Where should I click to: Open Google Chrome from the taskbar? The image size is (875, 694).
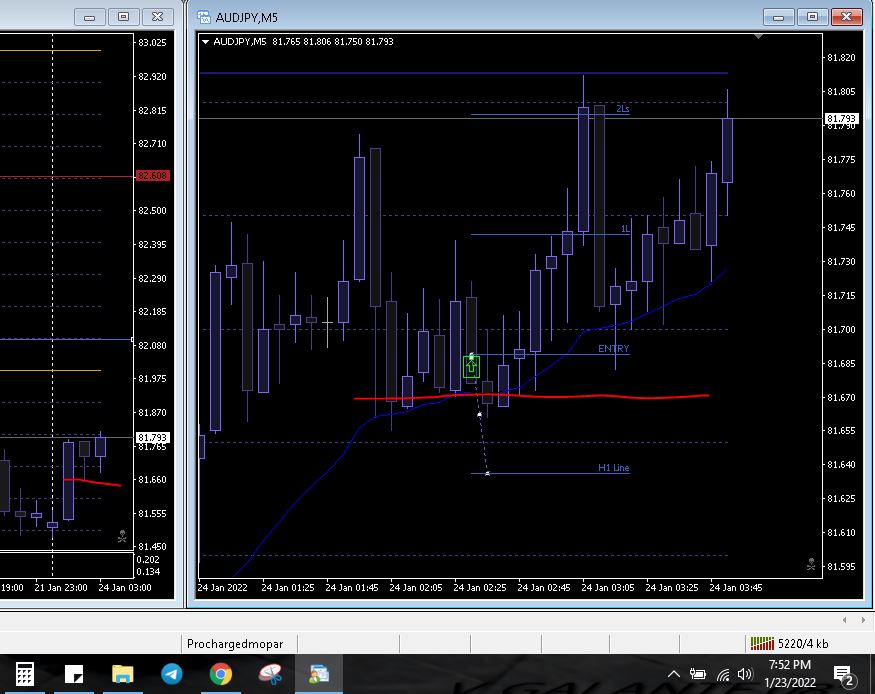point(221,674)
